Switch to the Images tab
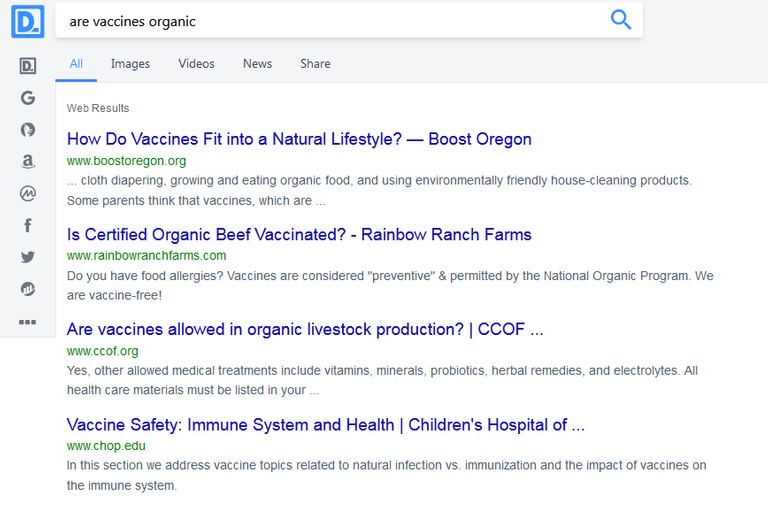Viewport: 768px width, 507px height. pyautogui.click(x=130, y=64)
